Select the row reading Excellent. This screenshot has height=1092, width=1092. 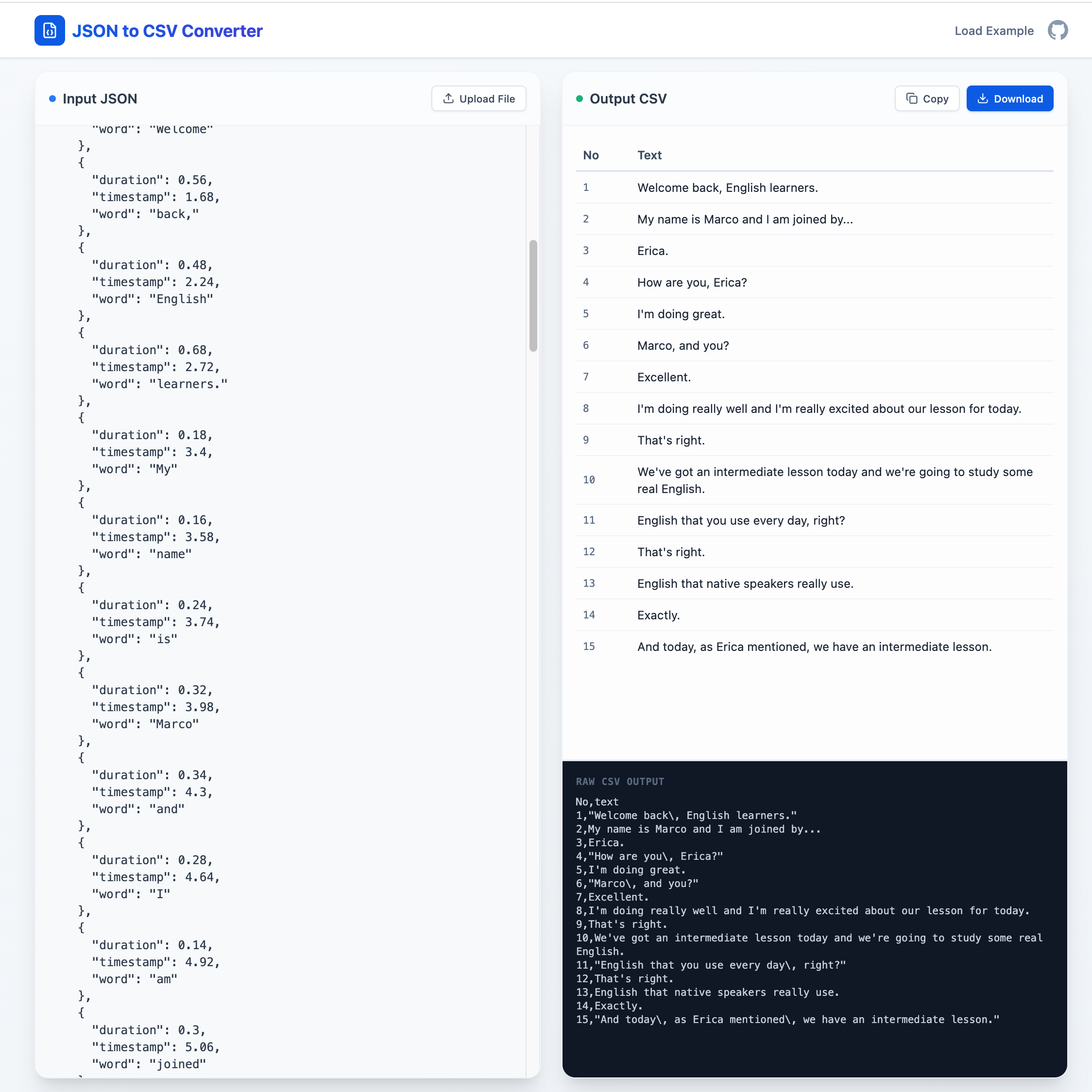(664, 377)
